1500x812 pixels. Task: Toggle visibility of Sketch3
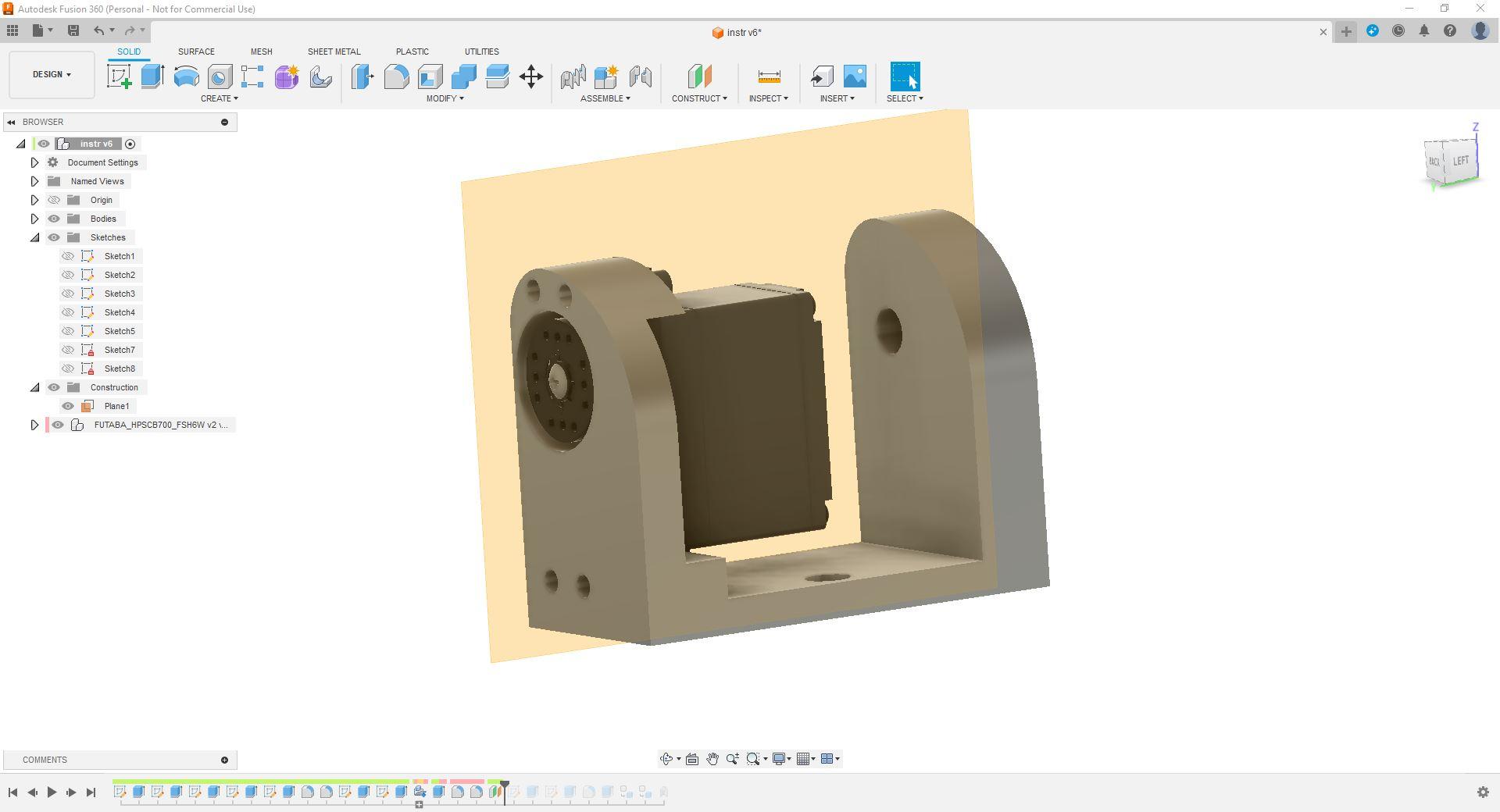(68, 294)
